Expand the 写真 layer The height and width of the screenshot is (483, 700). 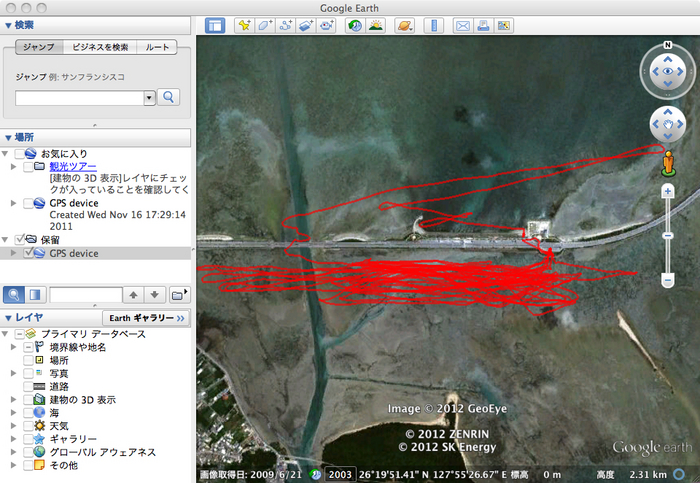[13, 373]
